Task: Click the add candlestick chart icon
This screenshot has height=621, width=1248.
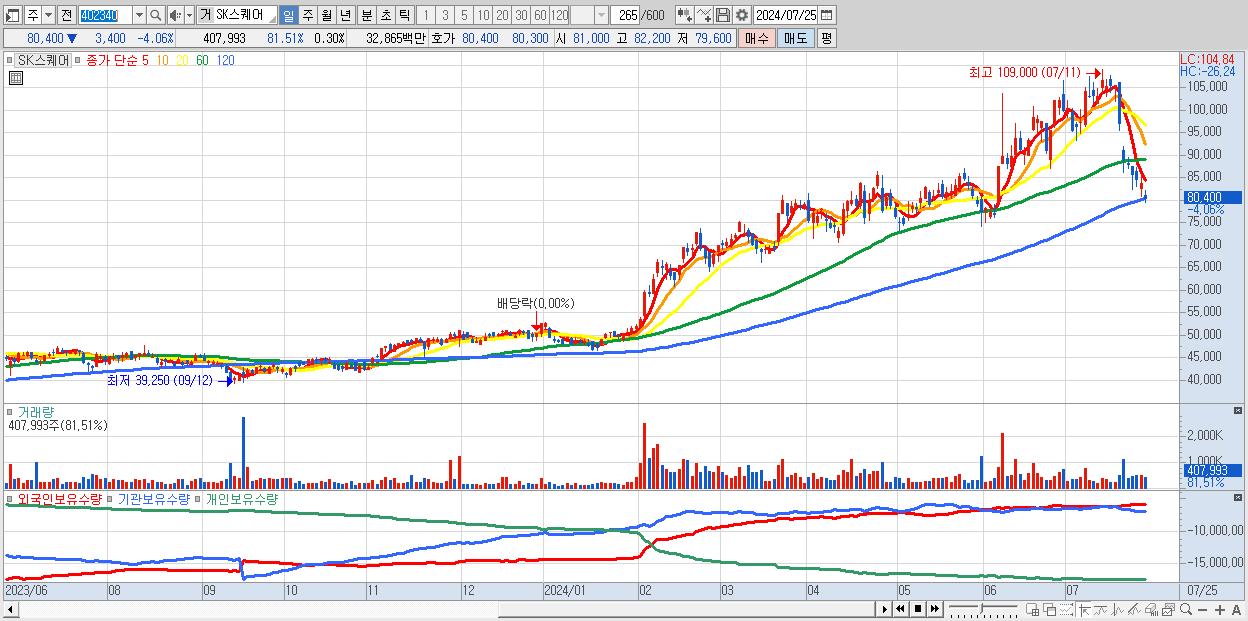Action: [684, 16]
